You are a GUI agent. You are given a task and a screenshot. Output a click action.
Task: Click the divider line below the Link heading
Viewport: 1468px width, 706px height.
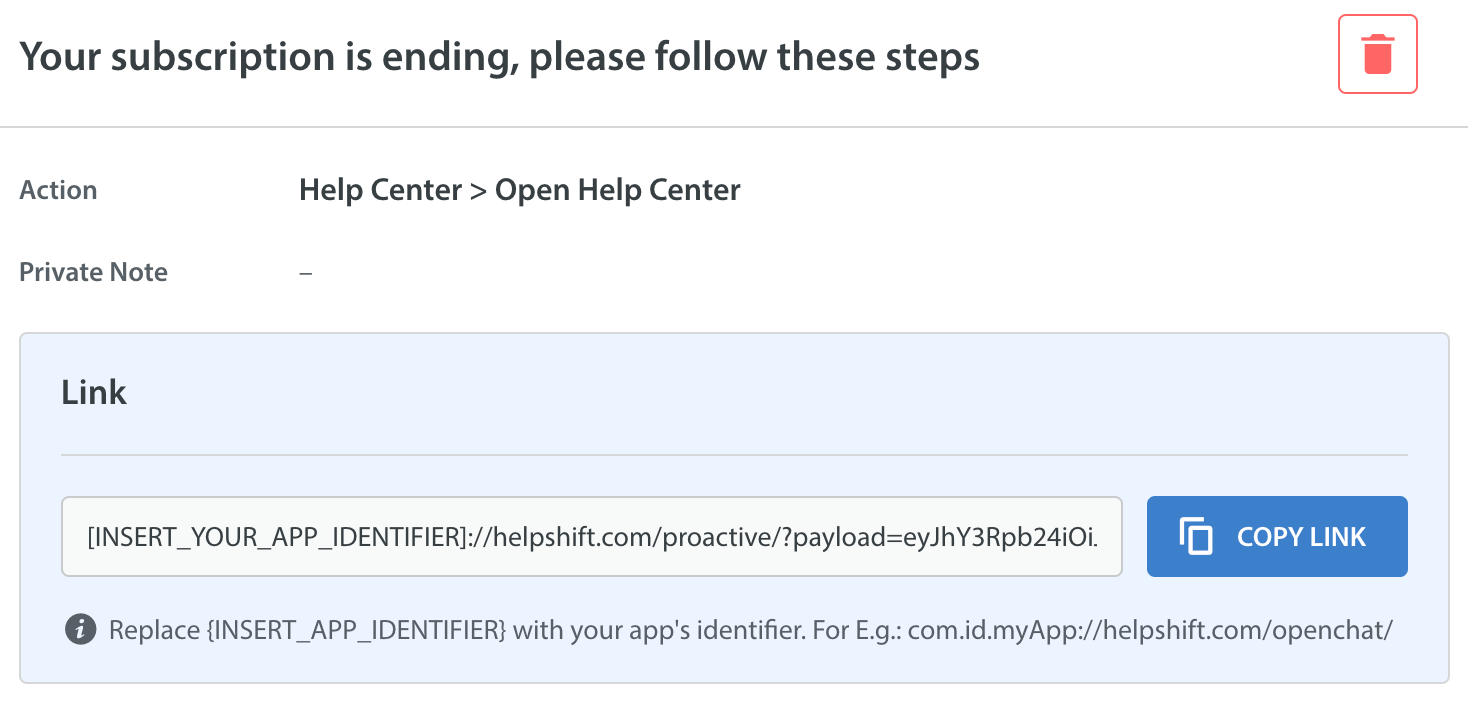pyautogui.click(x=734, y=455)
